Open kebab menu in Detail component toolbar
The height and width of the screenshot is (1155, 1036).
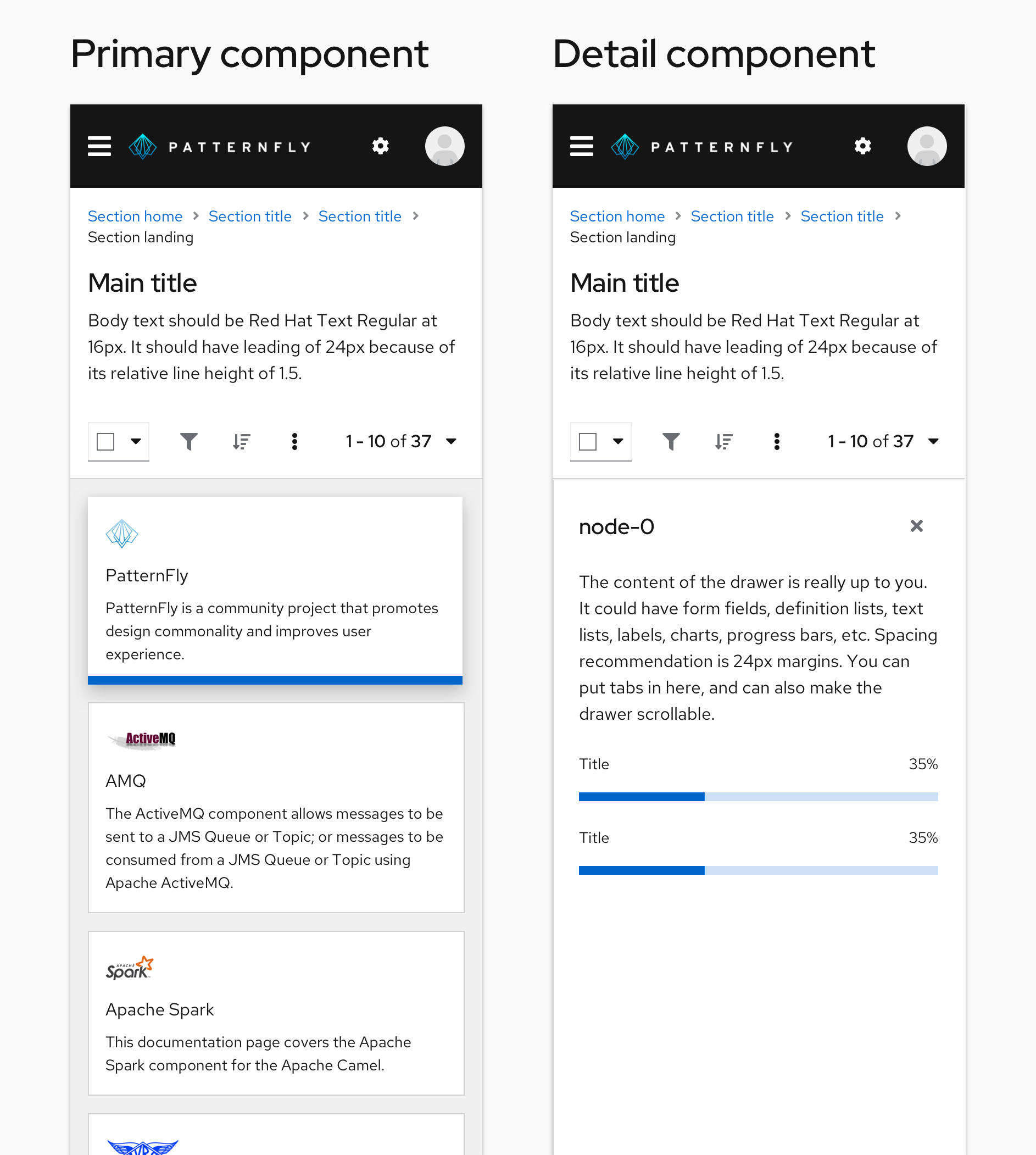[776, 441]
